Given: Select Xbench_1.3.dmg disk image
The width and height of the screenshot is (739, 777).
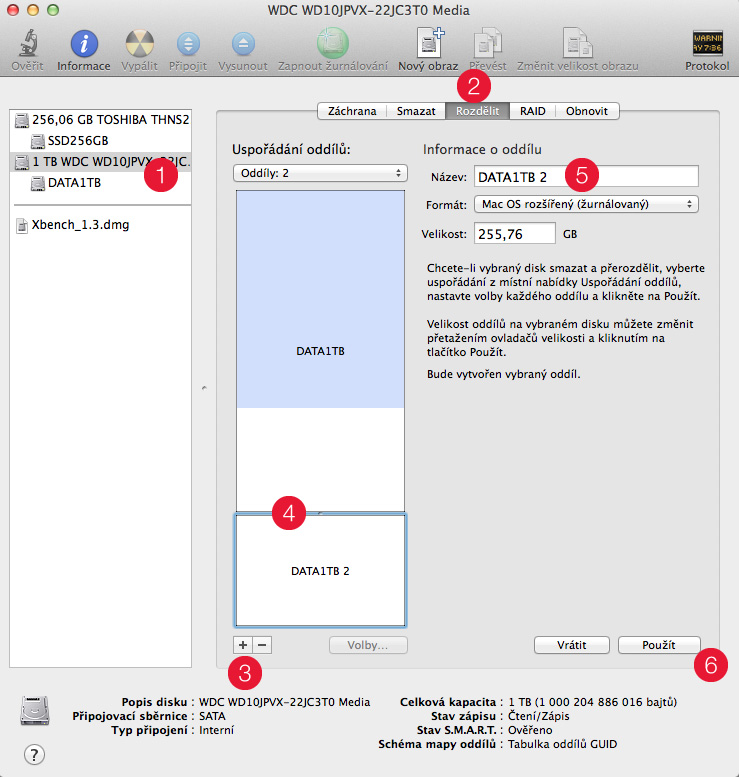Looking at the screenshot, I should coord(80,225).
